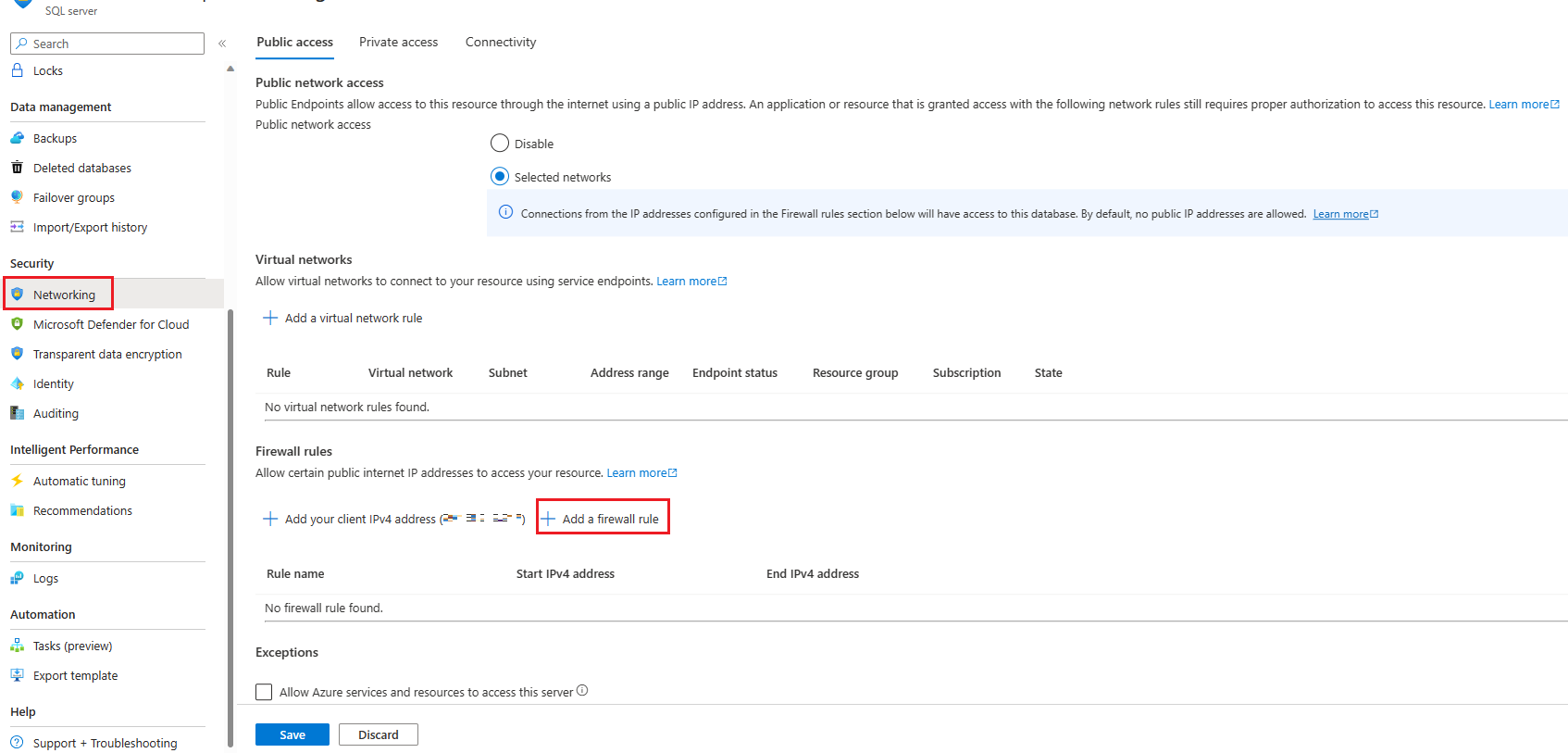Select the Disable radio button
Screen dimensions: 1568x753
pyautogui.click(x=500, y=143)
